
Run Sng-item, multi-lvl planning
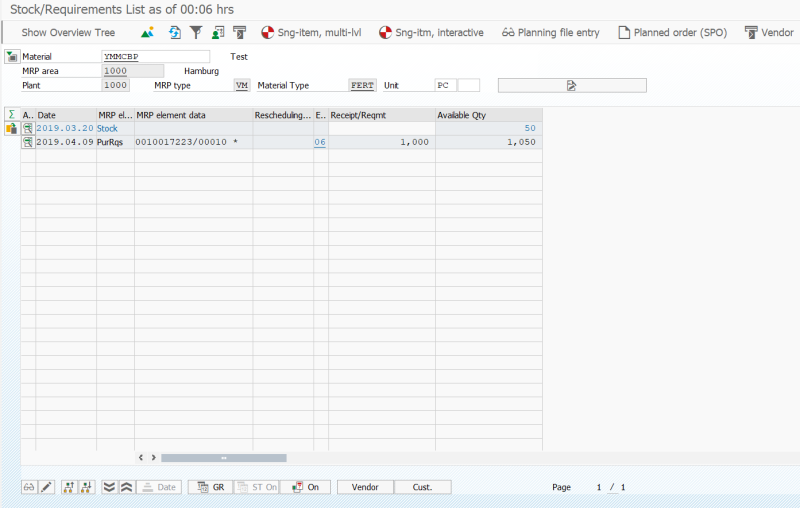[311, 33]
